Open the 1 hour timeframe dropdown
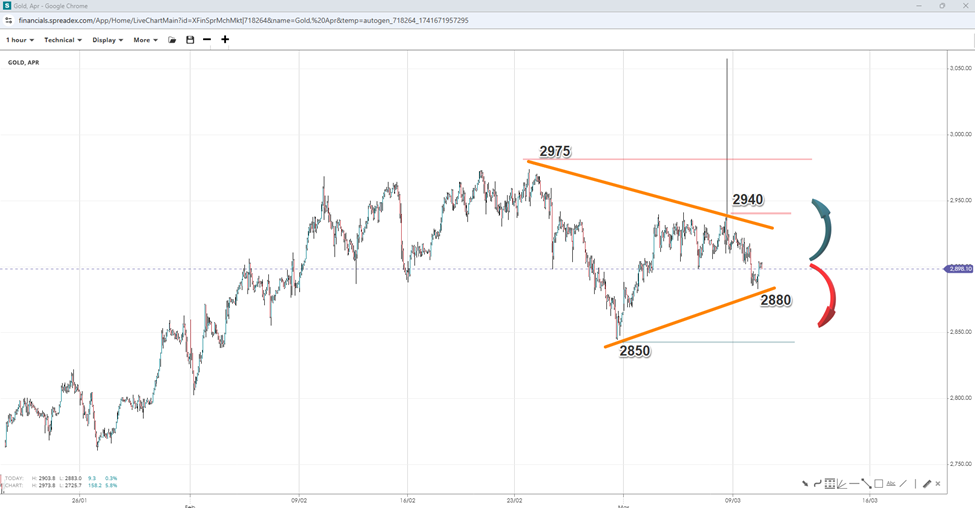Screen dimensions: 975x508 click(x=20, y=40)
